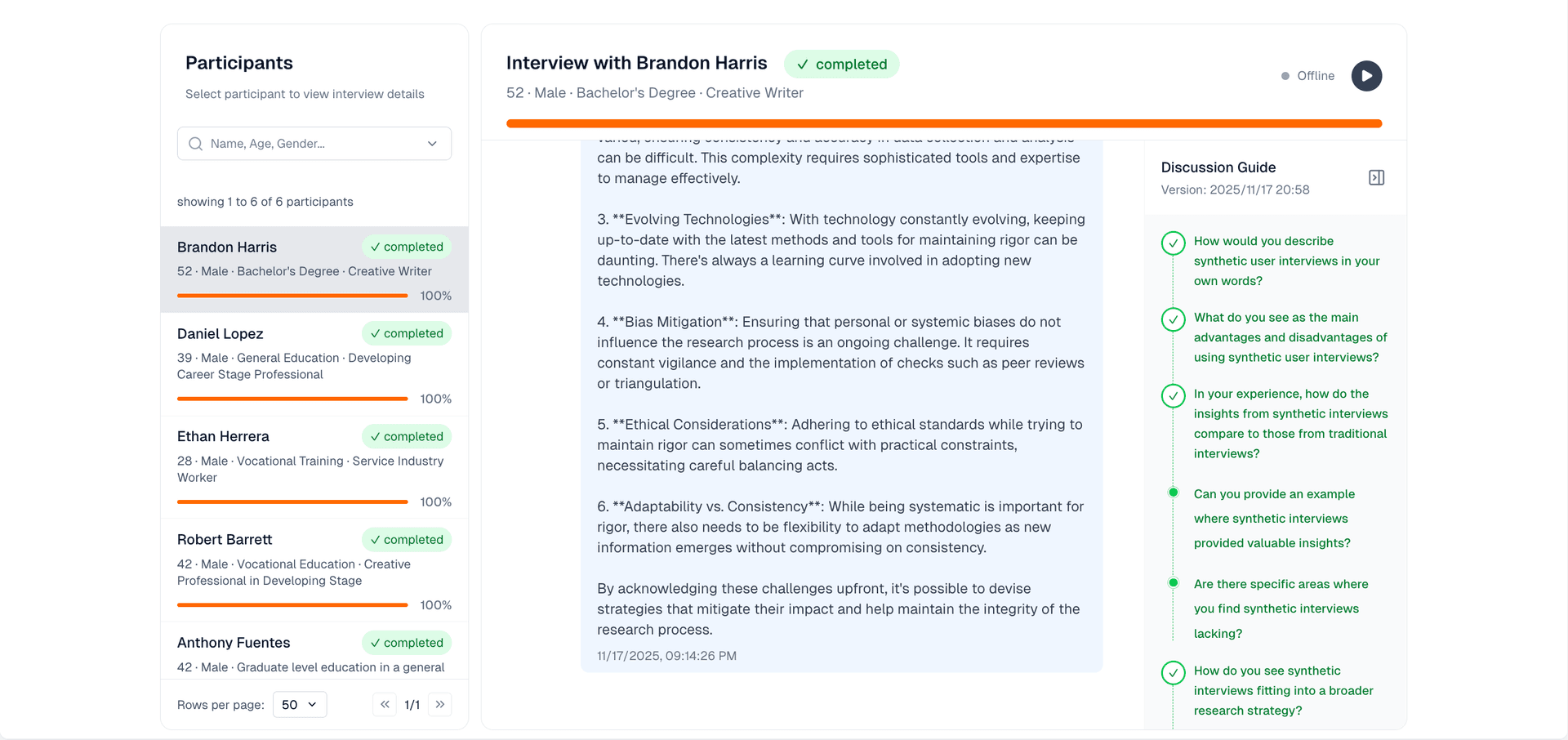
Task: Toggle Ethan Herrera's completed status badge
Action: [x=406, y=436]
